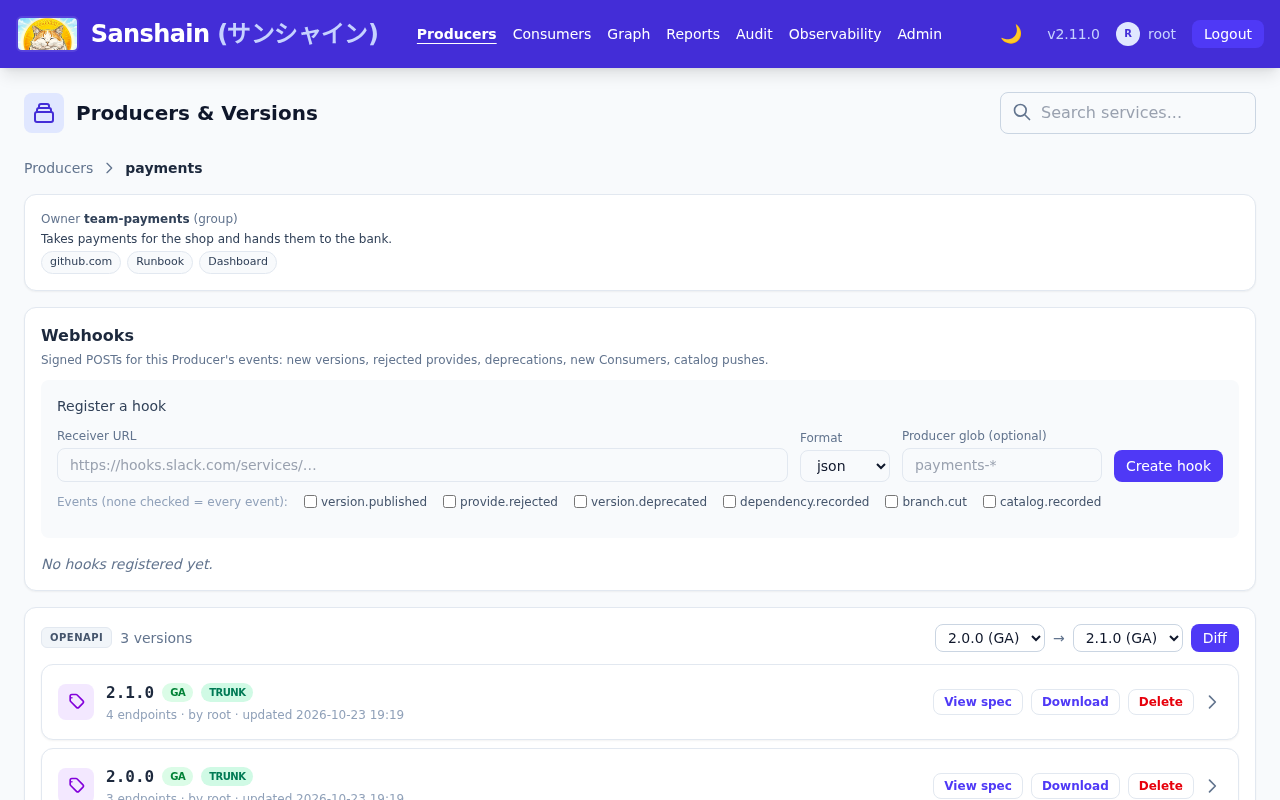View spec for version 2.0.0
This screenshot has width=1280, height=800.
coord(978,786)
